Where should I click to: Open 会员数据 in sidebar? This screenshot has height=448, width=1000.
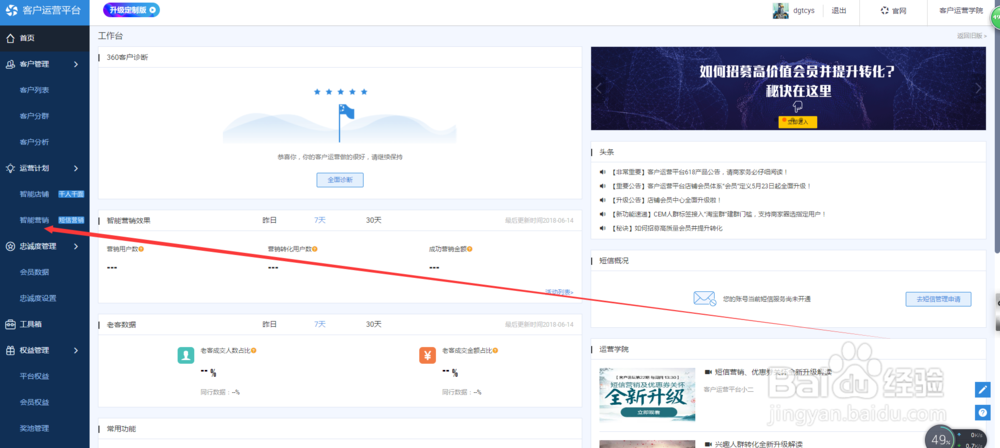coord(34,273)
